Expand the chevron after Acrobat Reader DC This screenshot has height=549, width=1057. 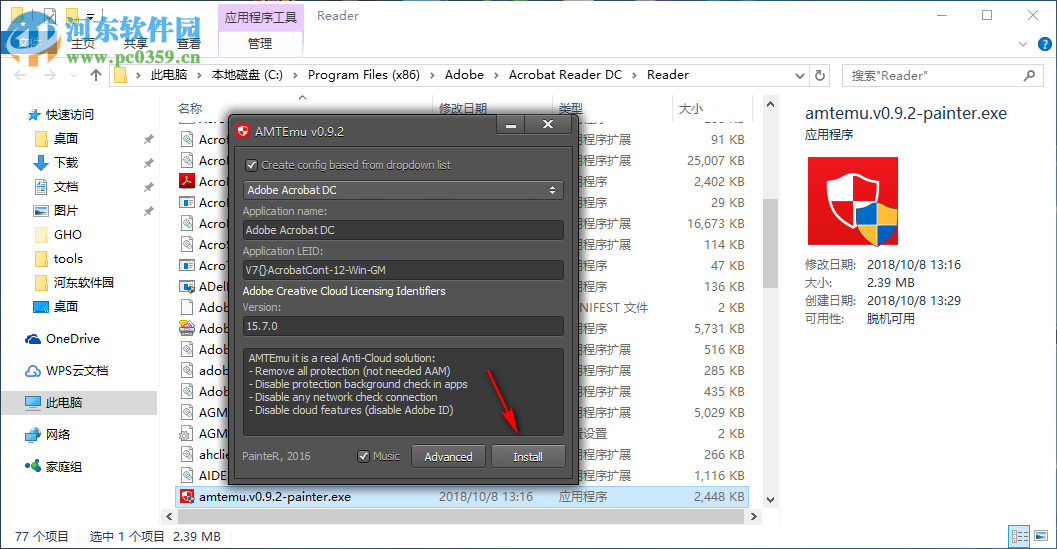point(634,76)
